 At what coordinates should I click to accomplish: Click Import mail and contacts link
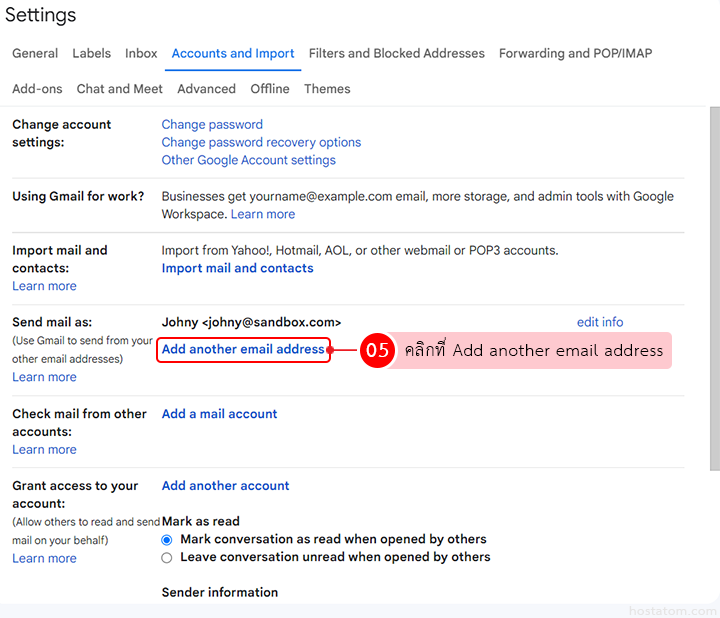point(237,268)
